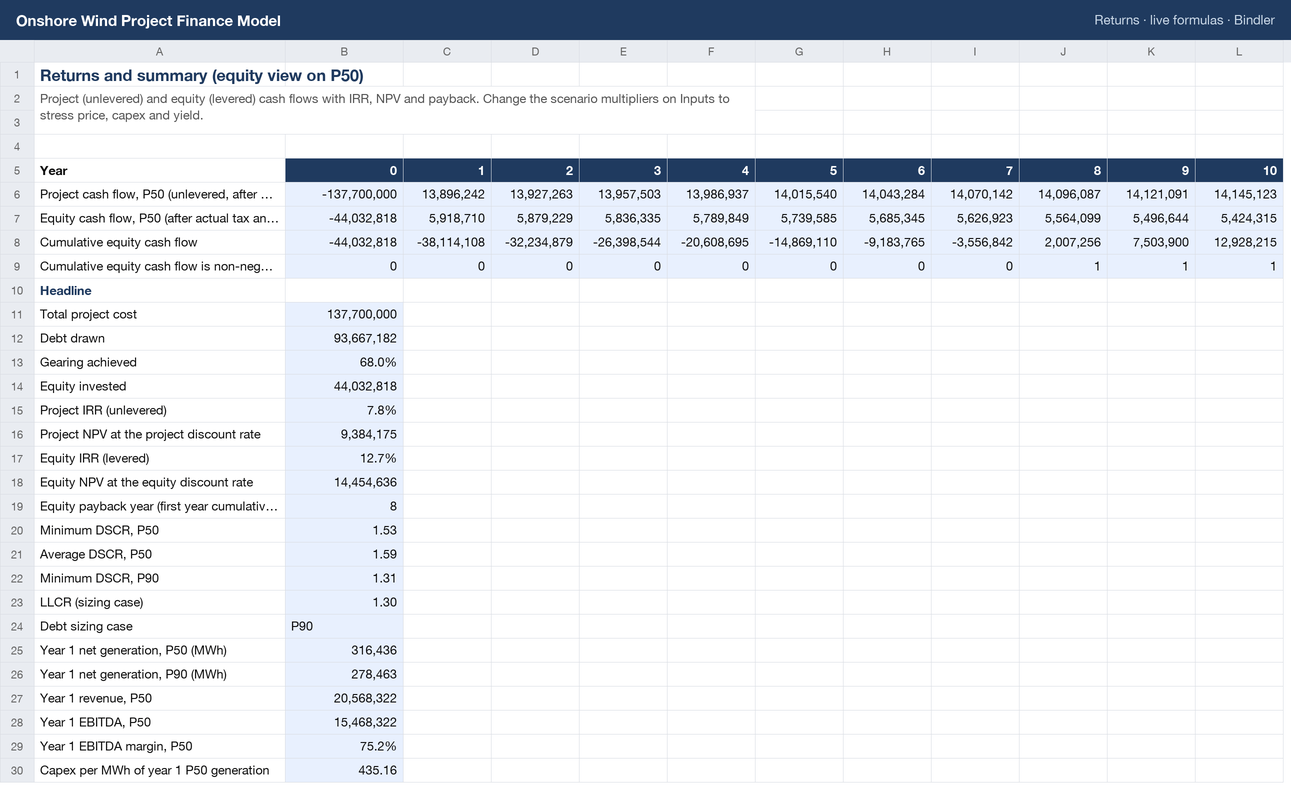Select project cash flow cell 13,896,242

click(447, 194)
